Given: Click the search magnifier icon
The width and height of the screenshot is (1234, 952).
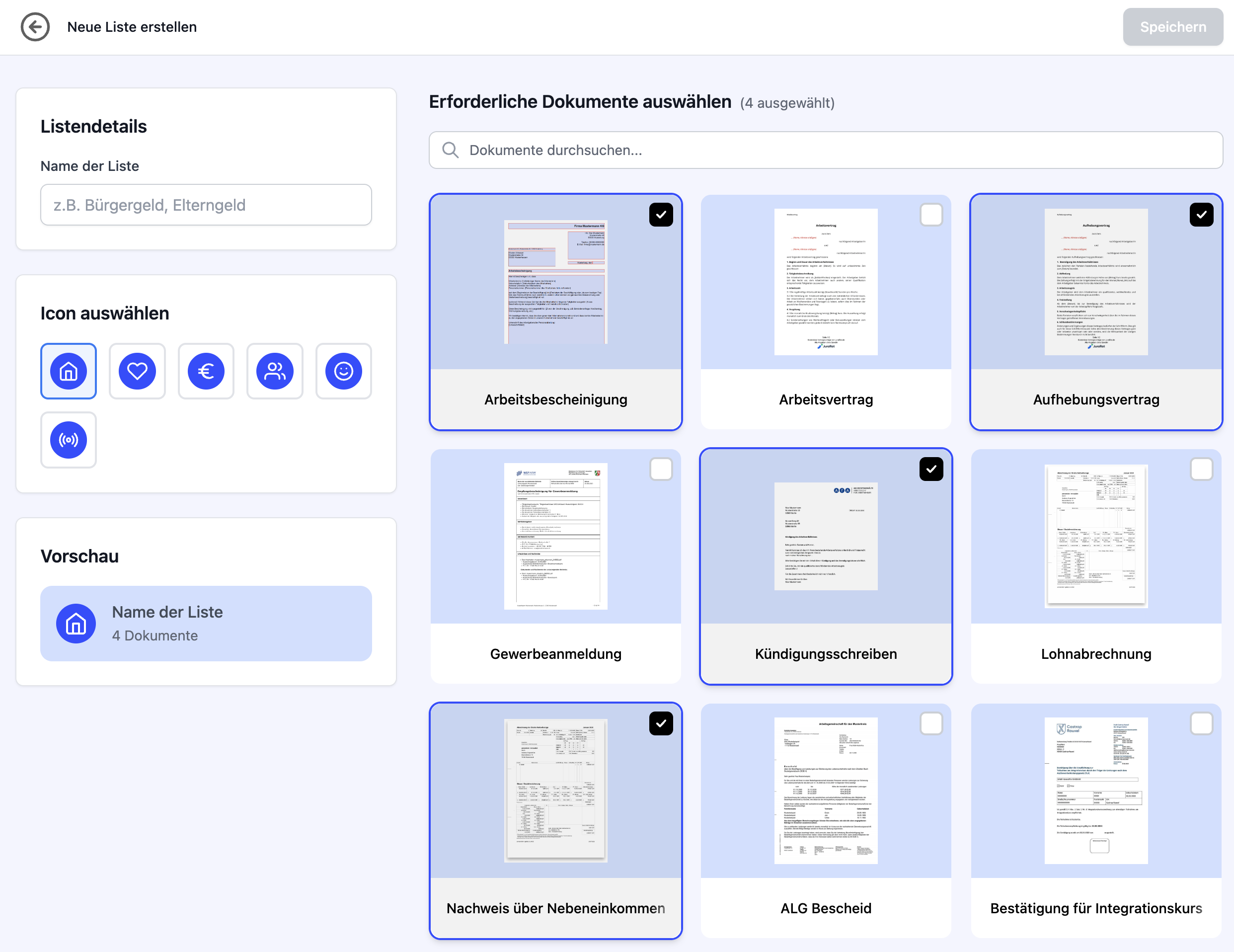Looking at the screenshot, I should point(450,150).
